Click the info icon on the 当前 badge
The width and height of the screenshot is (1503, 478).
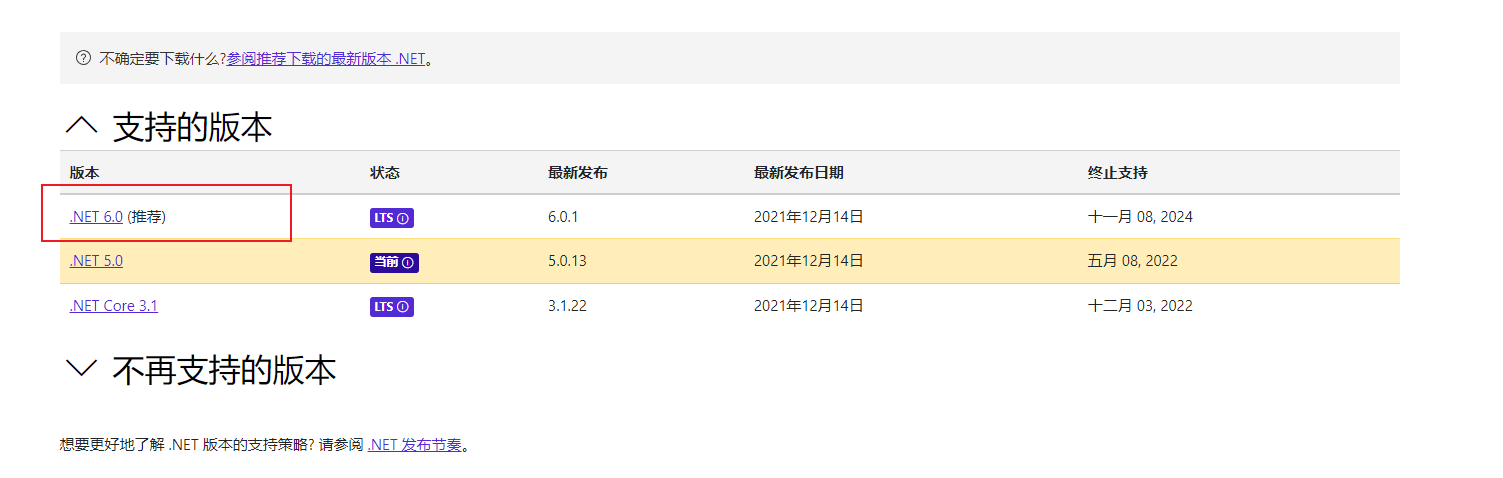(408, 262)
